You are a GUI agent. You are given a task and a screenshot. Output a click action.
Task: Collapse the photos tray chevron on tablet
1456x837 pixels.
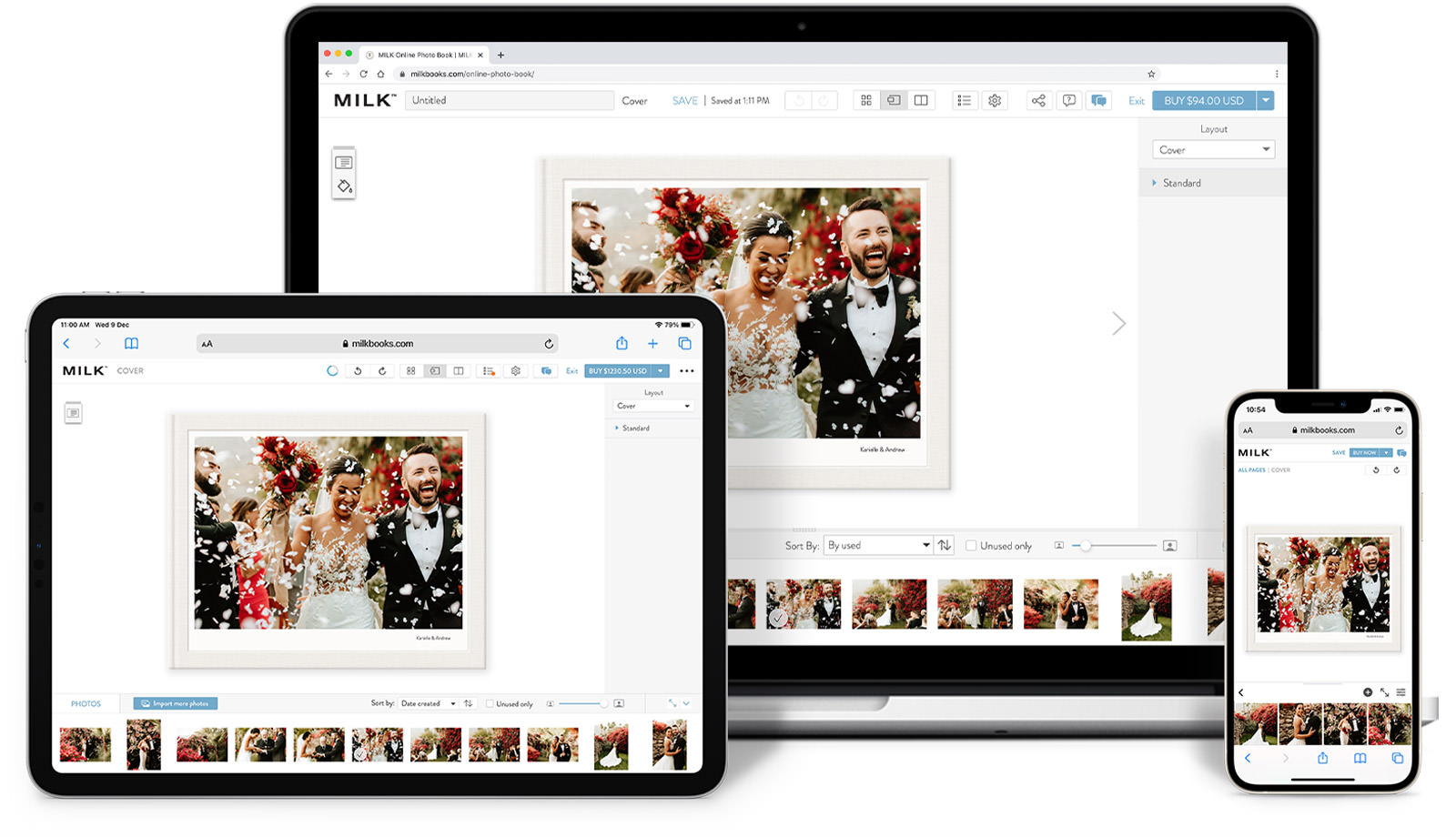[686, 703]
